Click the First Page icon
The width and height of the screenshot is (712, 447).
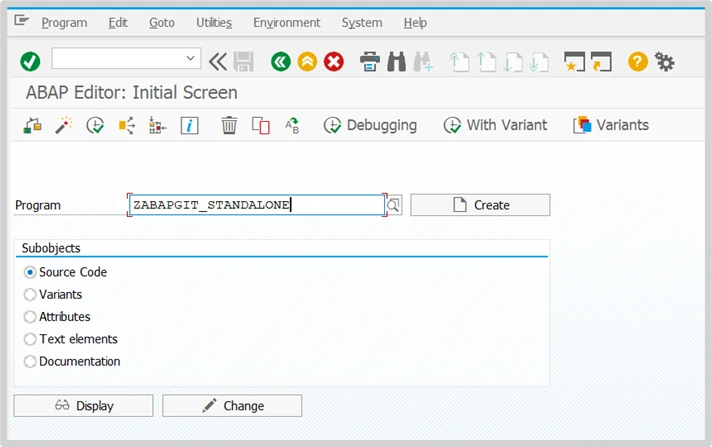click(459, 62)
